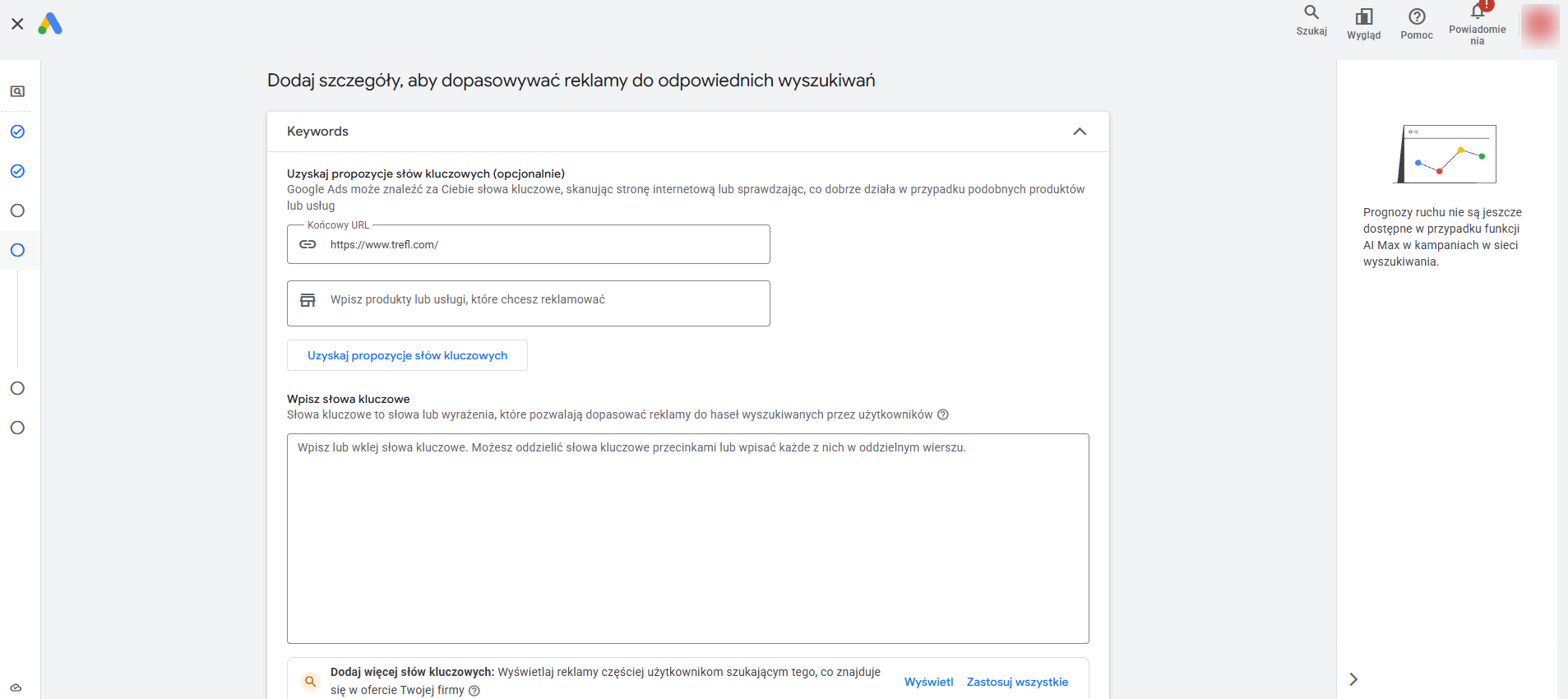Open help tooltip next to keywords description
Screen dimensions: 1568x699
[x=943, y=414]
